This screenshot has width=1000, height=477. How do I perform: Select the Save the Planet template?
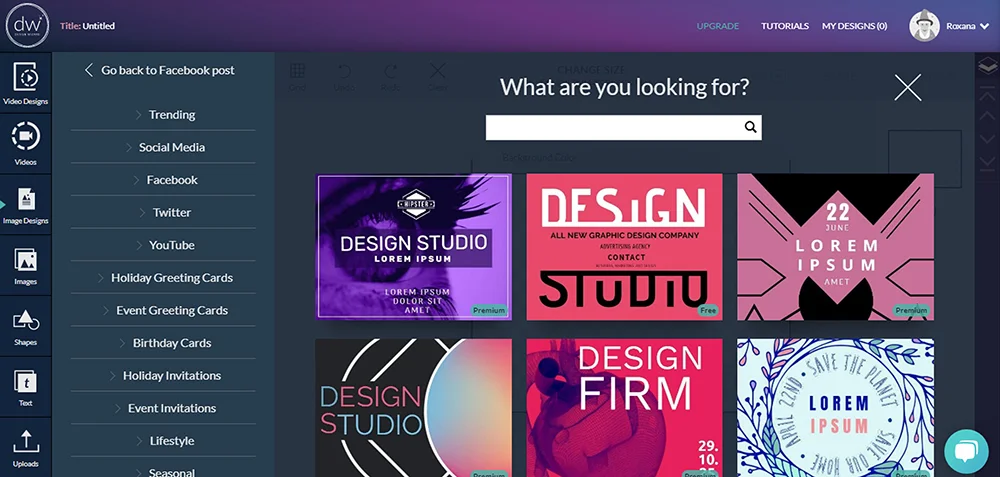coord(835,408)
